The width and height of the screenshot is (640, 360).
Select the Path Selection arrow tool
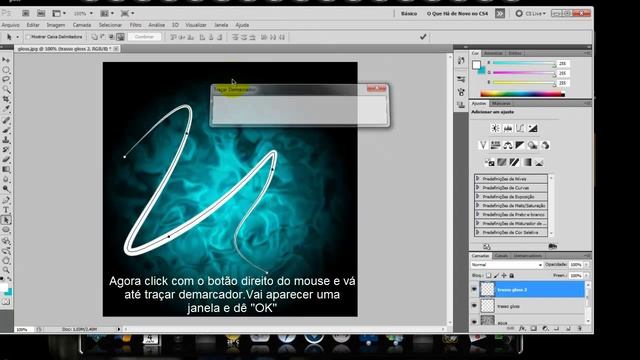(6, 220)
